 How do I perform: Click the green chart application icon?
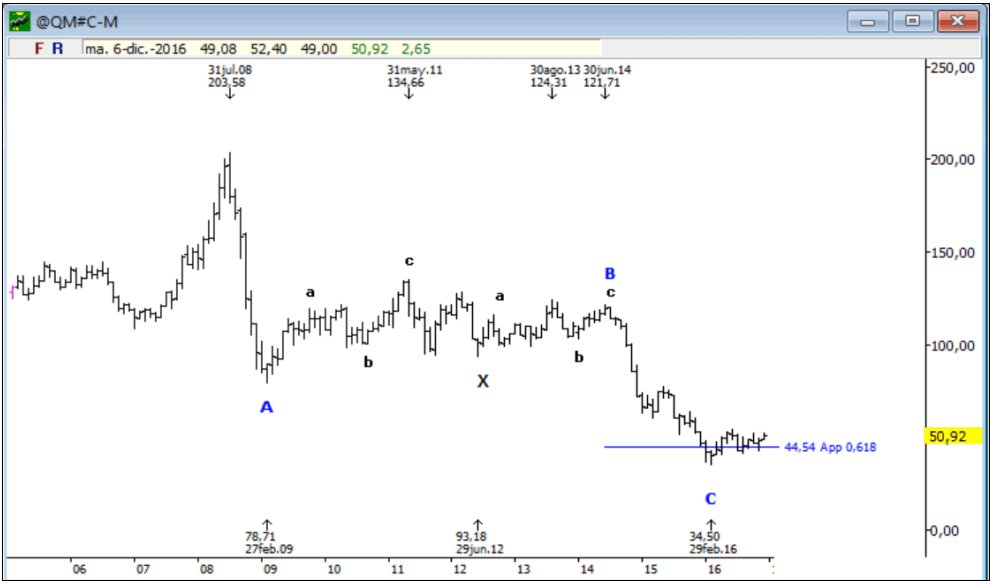(20, 22)
